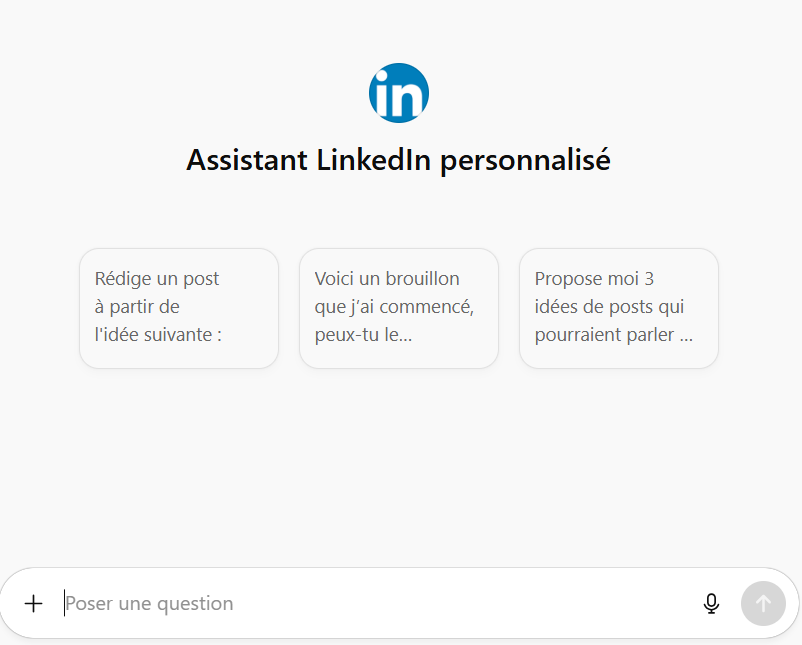
Task: Click the card about "idées de posts"
Action: pyautogui.click(x=618, y=307)
